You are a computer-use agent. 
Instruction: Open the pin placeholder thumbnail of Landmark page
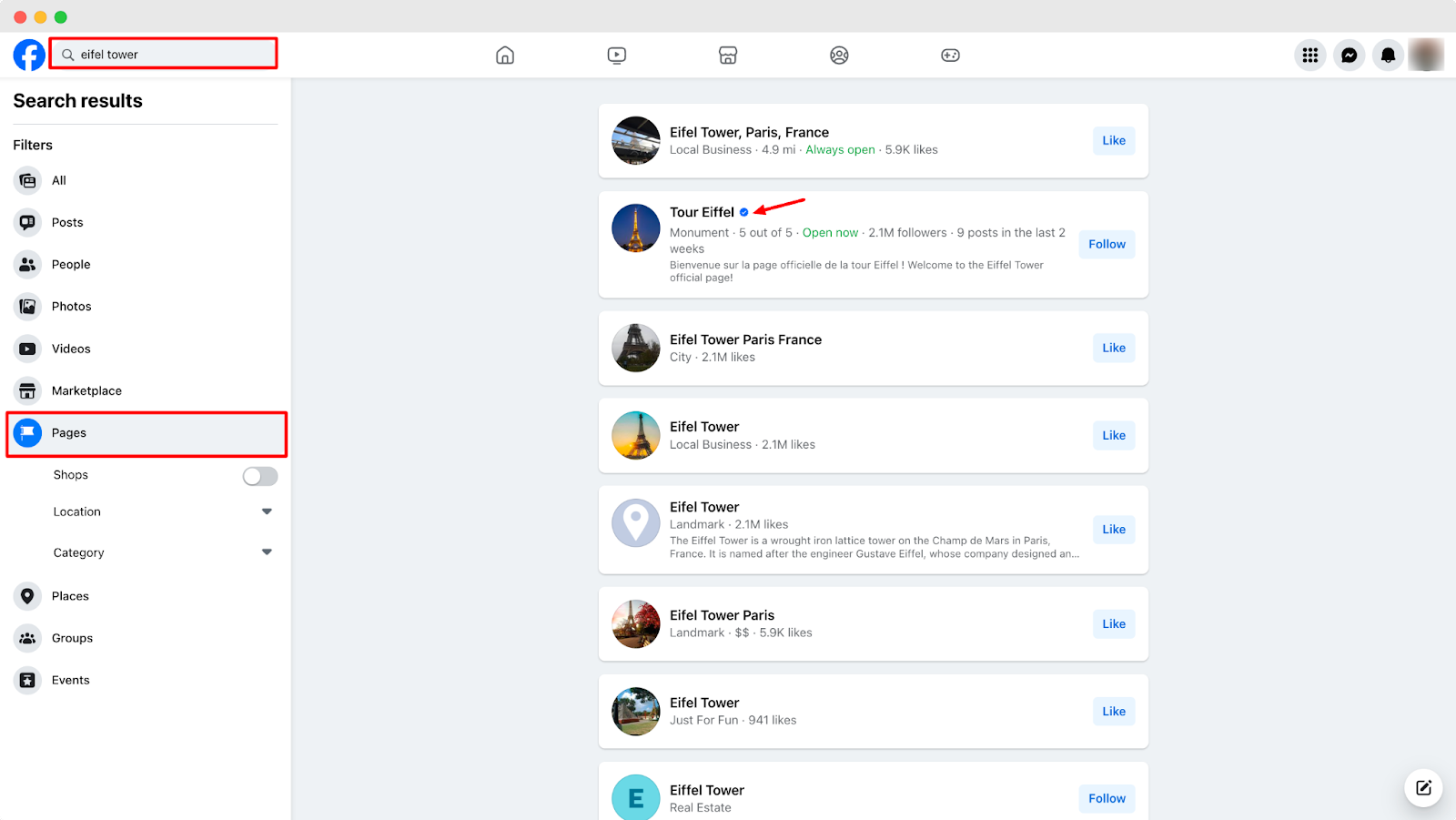636,522
